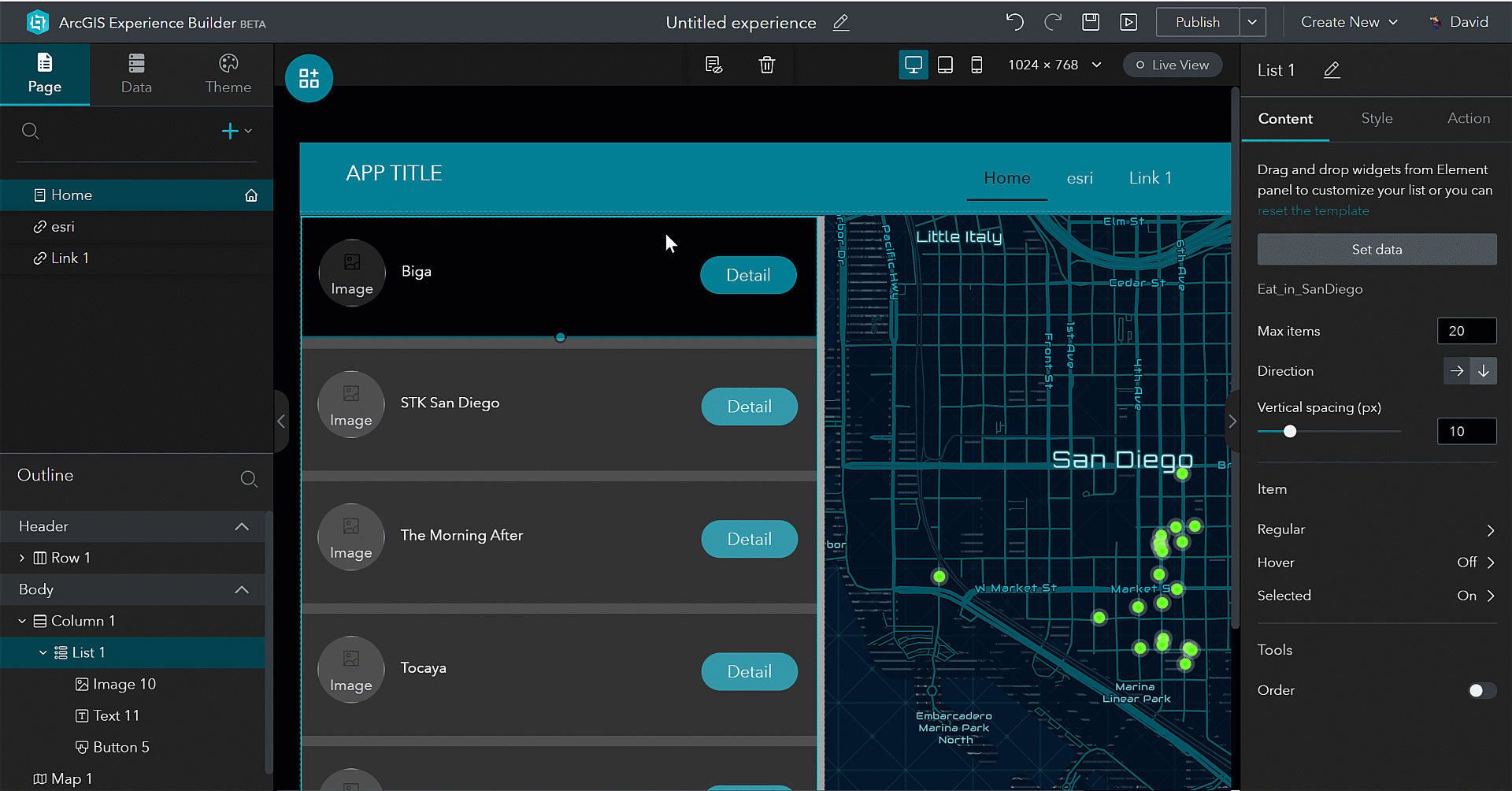Image resolution: width=1512 pixels, height=791 pixels.
Task: Switch to the Page tab
Action: 45,74
